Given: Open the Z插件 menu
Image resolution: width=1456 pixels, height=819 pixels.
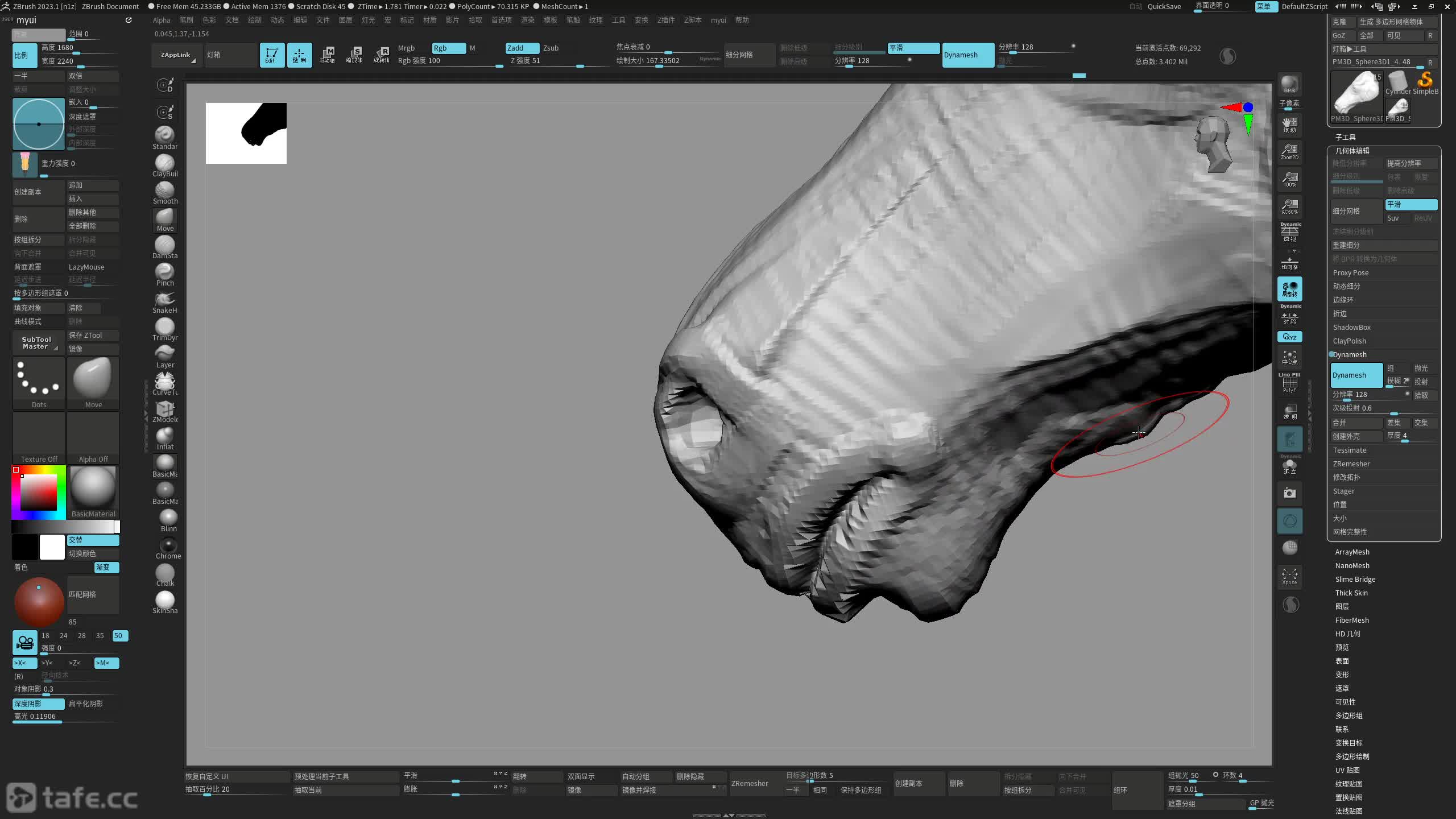Looking at the screenshot, I should pyautogui.click(x=665, y=20).
